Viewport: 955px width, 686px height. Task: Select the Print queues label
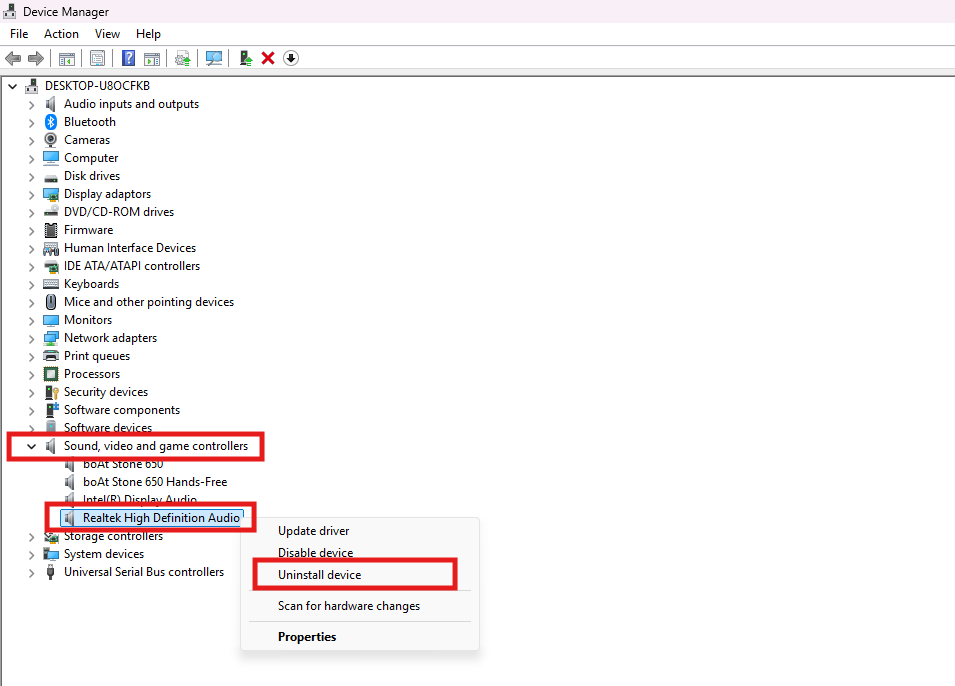97,356
